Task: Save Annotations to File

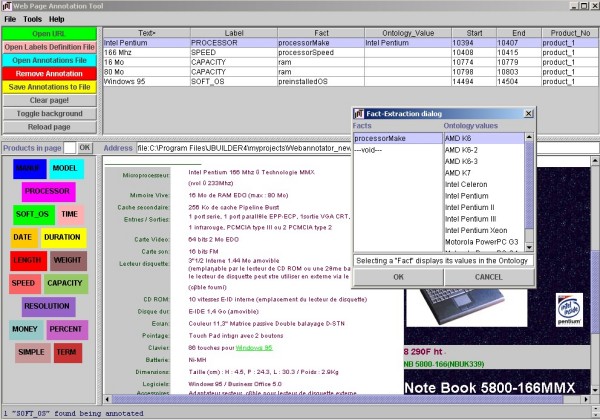Action: tap(48, 87)
